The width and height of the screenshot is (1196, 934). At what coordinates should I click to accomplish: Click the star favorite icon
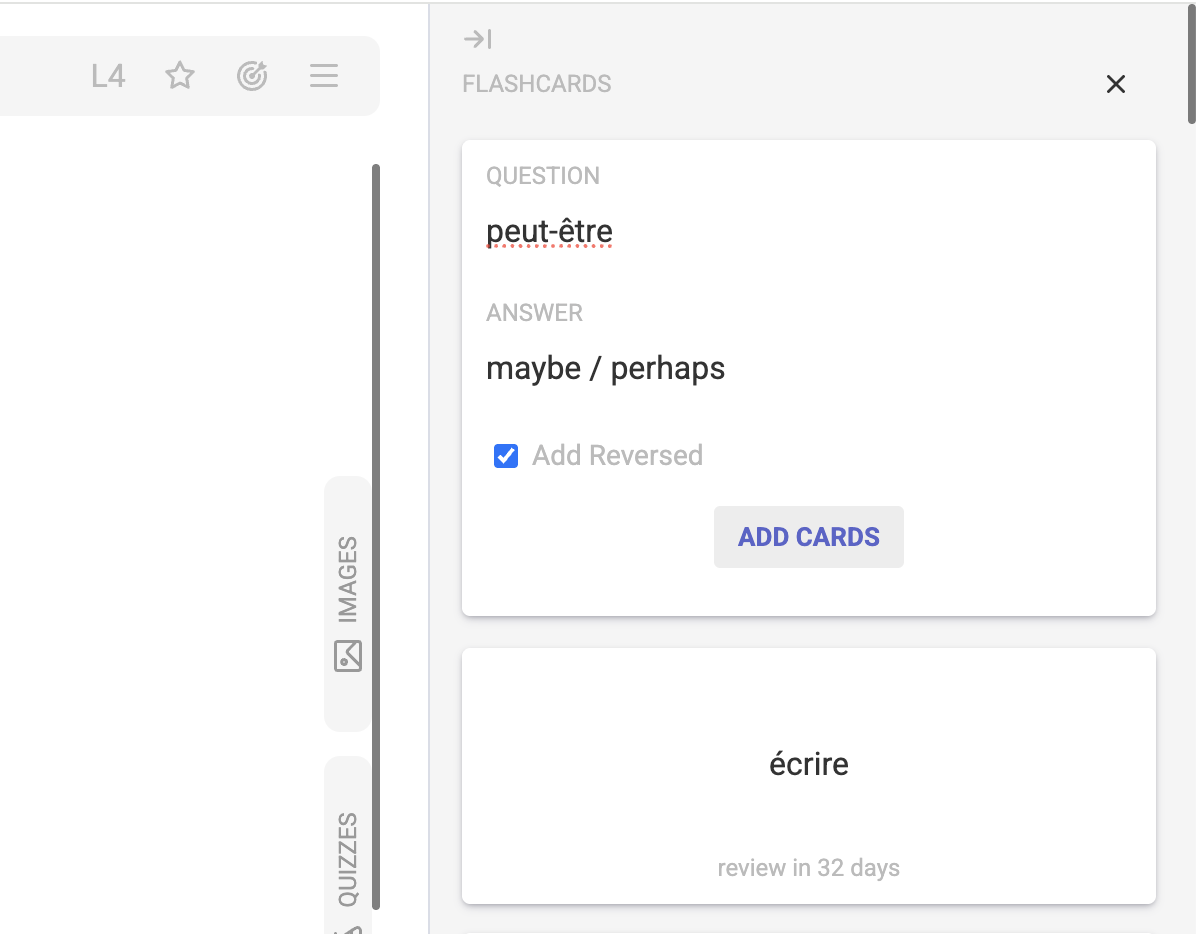pyautogui.click(x=180, y=76)
